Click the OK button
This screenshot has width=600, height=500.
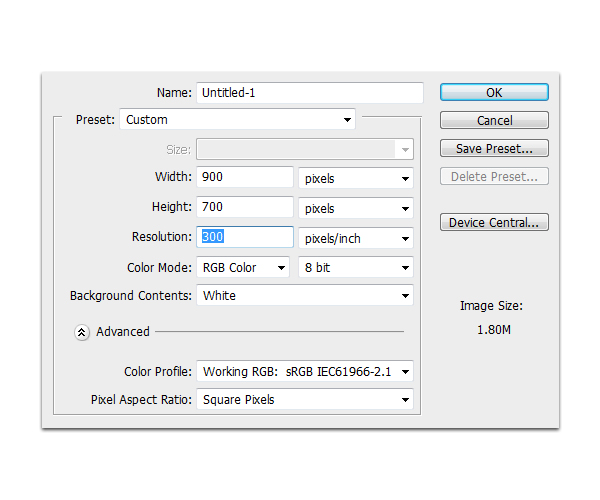[494, 92]
